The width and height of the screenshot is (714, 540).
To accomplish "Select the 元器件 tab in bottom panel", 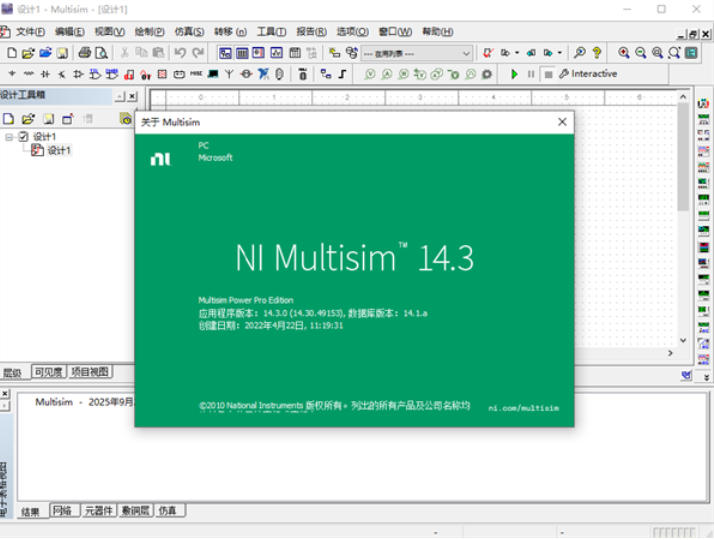I will 97,511.
